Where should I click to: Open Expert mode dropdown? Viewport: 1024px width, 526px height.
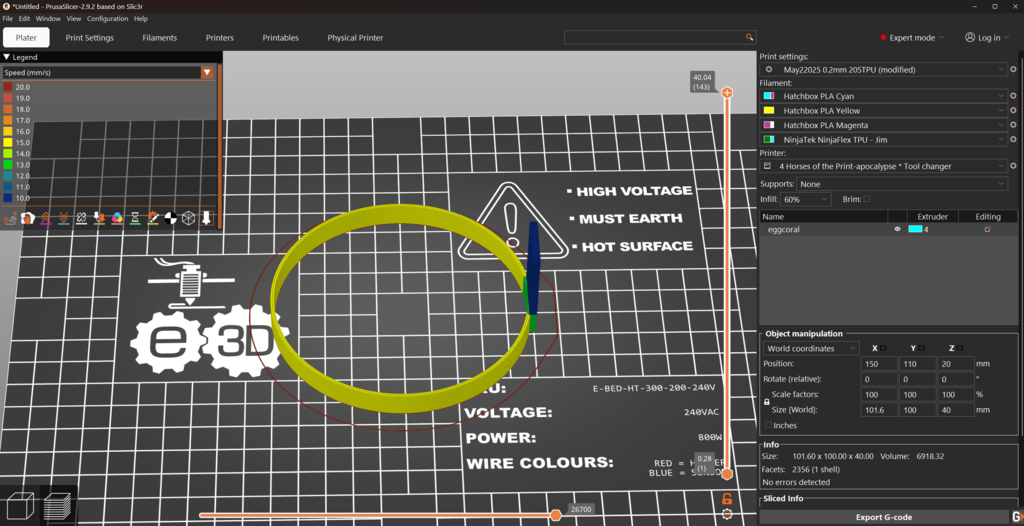(912, 38)
